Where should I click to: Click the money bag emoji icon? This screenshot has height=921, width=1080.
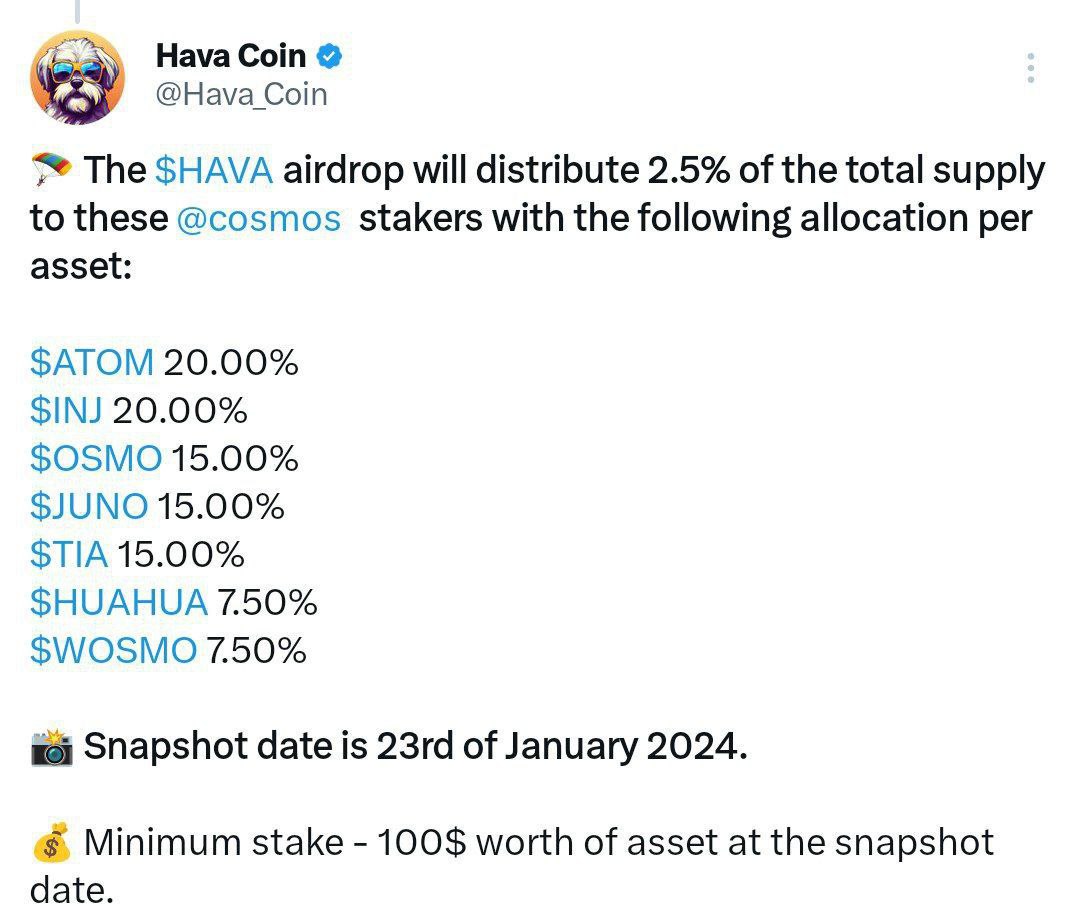(x=52, y=842)
